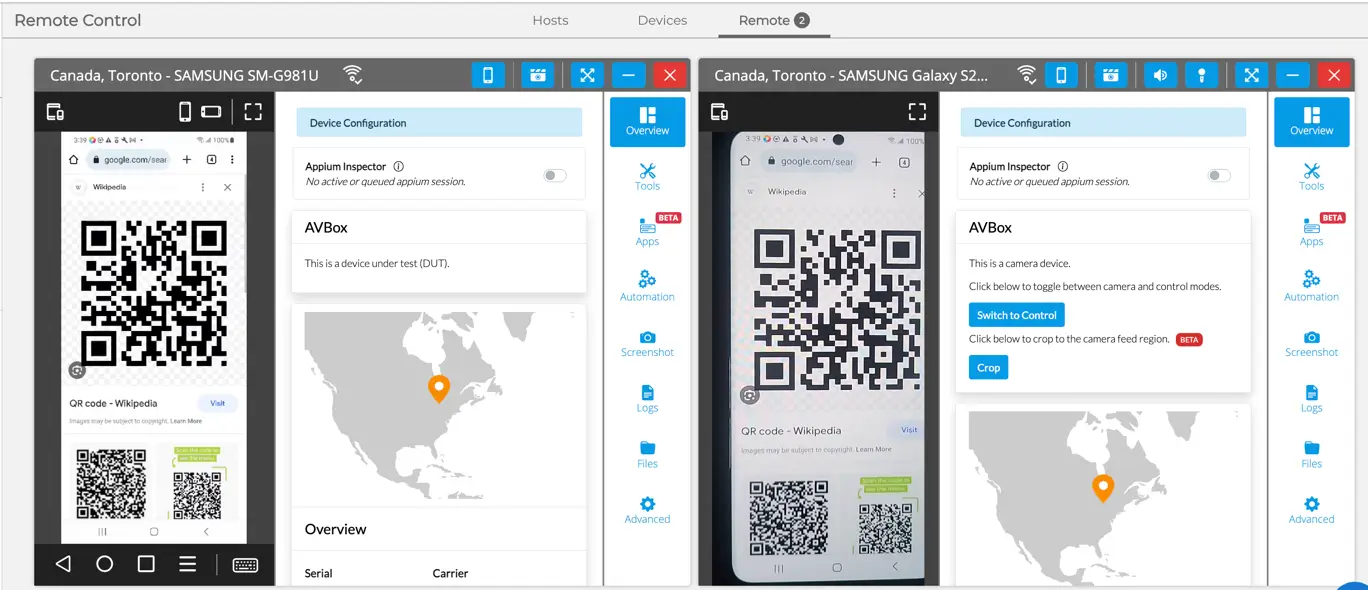The width and height of the screenshot is (1368, 590).
Task: Tap new tab plus on SM-G981U Chrome
Action: [186, 160]
